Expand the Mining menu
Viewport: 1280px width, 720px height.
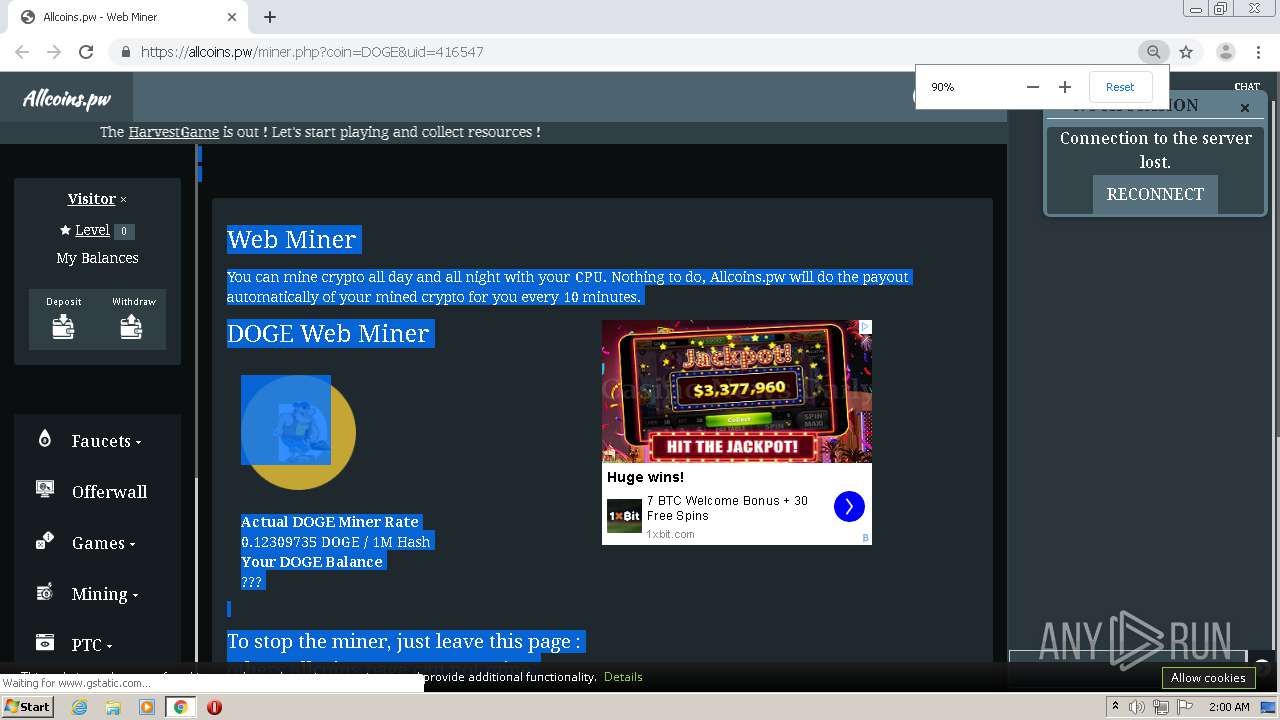105,594
